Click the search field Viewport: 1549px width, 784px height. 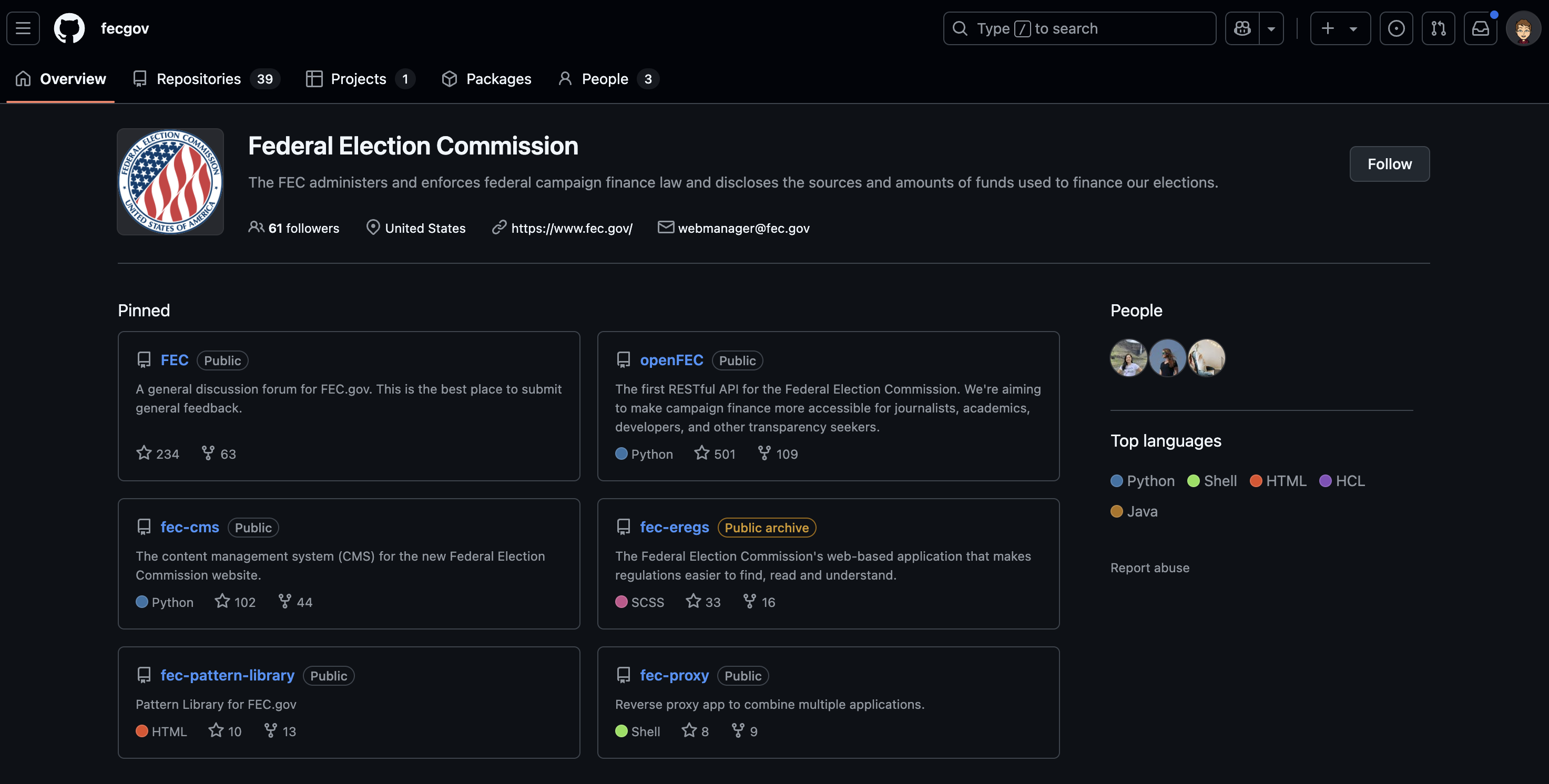[x=1079, y=28]
